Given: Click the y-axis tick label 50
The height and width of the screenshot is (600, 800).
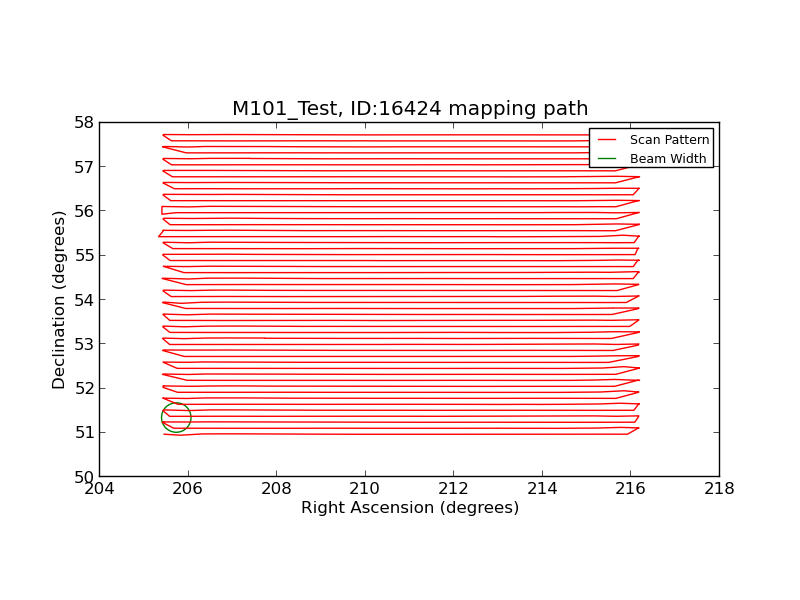Looking at the screenshot, I should (85, 477).
